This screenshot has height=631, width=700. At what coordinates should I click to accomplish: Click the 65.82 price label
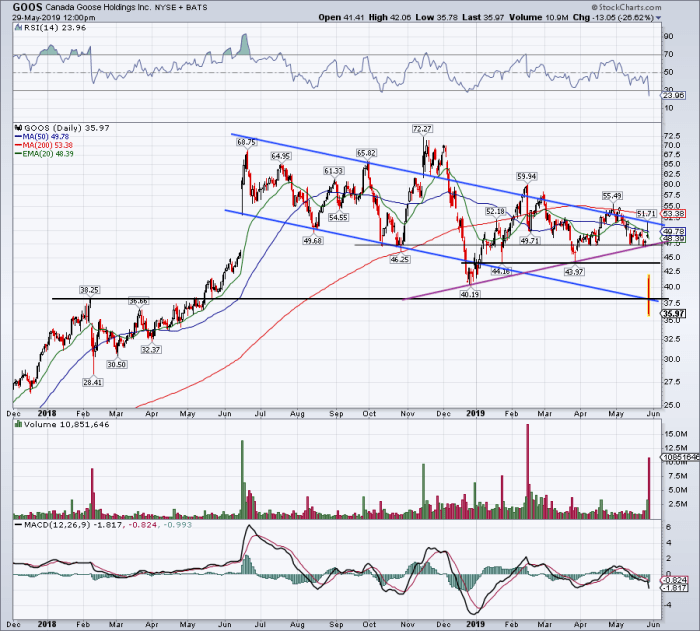(366, 153)
